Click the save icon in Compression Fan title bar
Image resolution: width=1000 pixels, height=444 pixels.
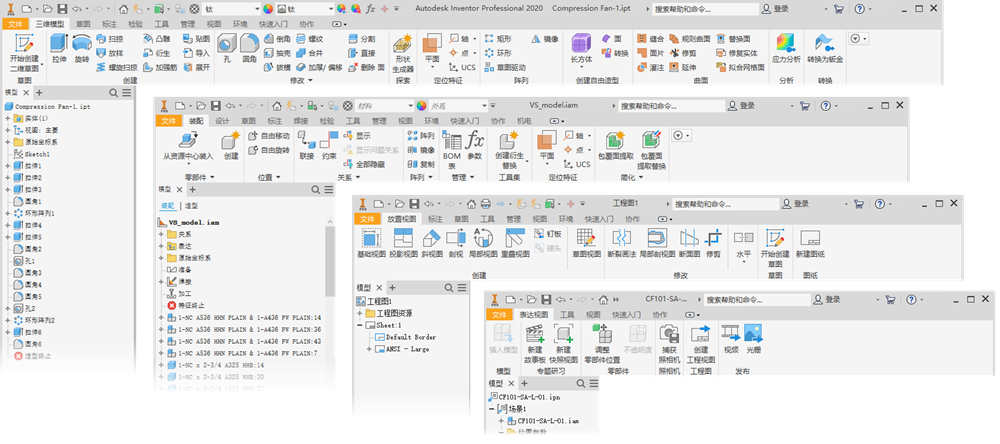coord(62,9)
